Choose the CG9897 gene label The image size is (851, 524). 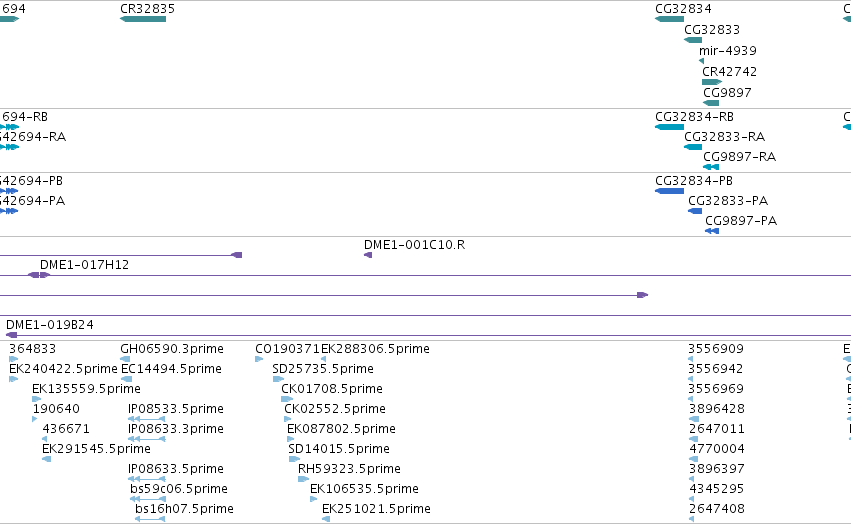tap(727, 93)
